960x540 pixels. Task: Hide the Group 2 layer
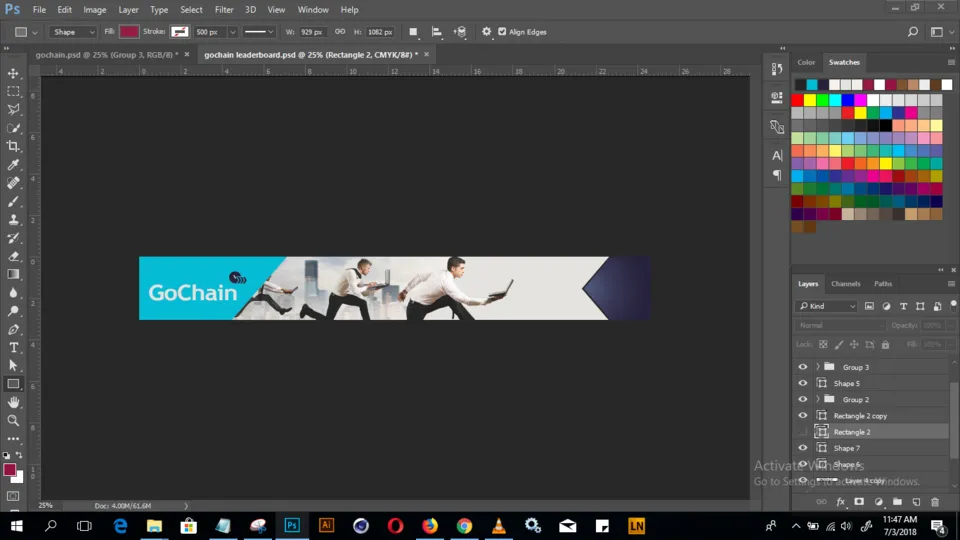[x=803, y=400]
